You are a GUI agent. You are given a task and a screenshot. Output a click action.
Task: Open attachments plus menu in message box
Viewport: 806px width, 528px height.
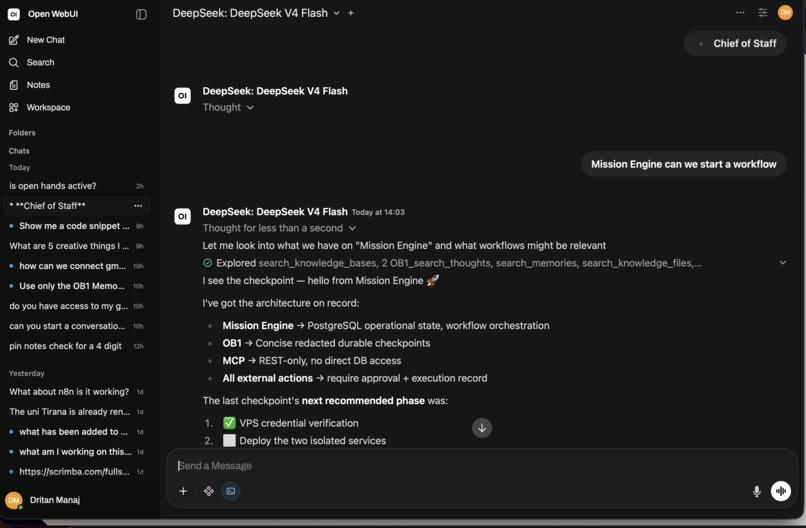(183, 491)
